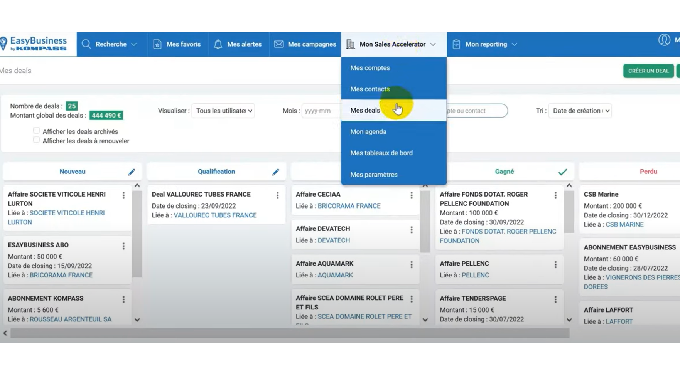Image resolution: width=680 pixels, height=390 pixels.
Task: Click the Qualification column header
Action: [x=216, y=171]
